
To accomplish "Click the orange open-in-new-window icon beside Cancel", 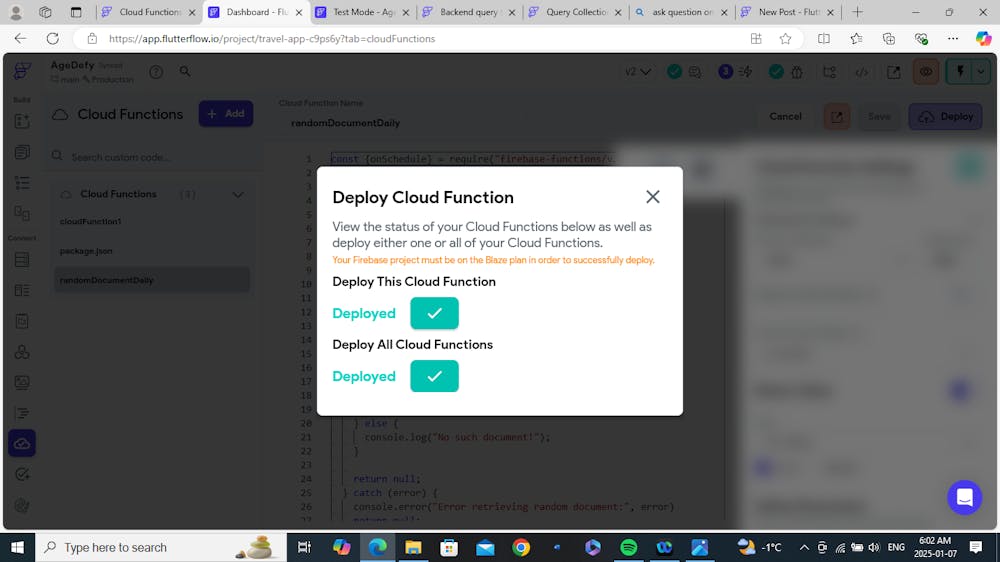I will [x=837, y=117].
